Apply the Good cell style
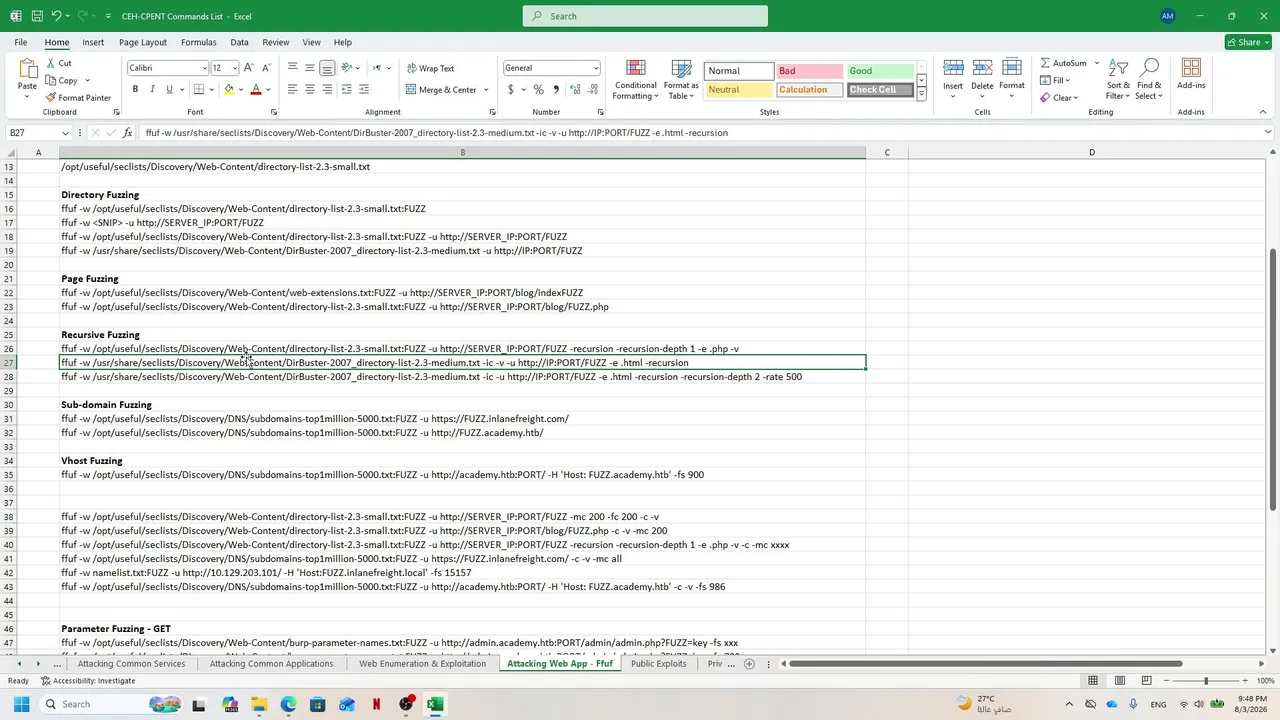The width and height of the screenshot is (1280, 720). 879,71
